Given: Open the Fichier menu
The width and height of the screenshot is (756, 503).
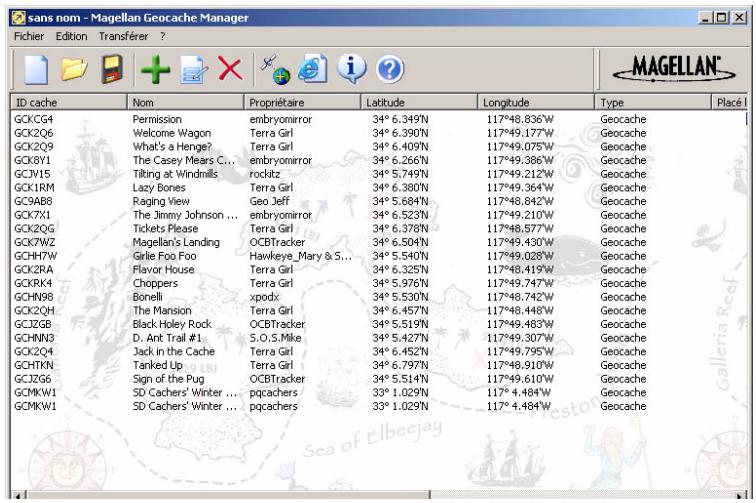Looking at the screenshot, I should coord(29,36).
